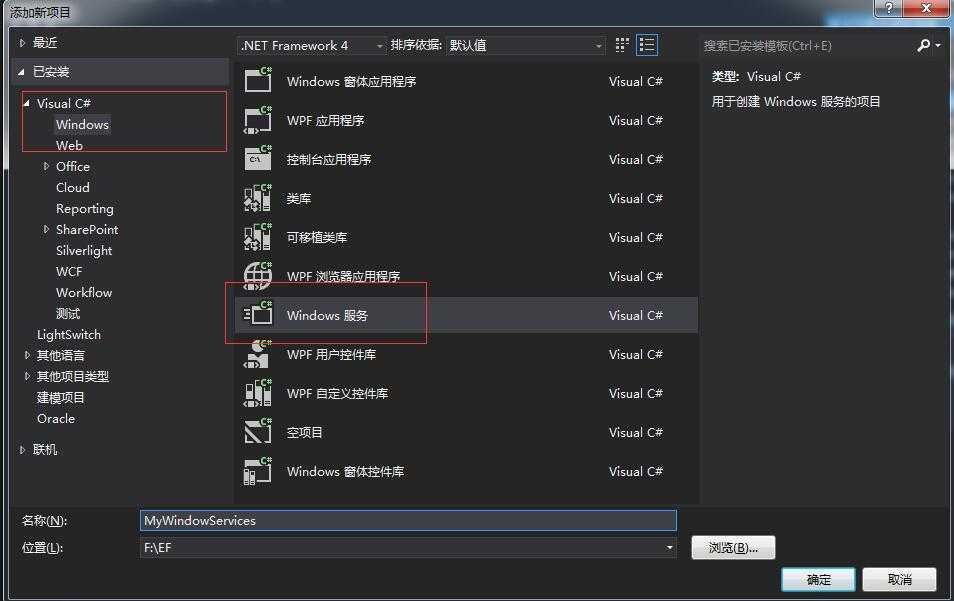Open the 排序依据 默认值 dropdown

click(526, 46)
